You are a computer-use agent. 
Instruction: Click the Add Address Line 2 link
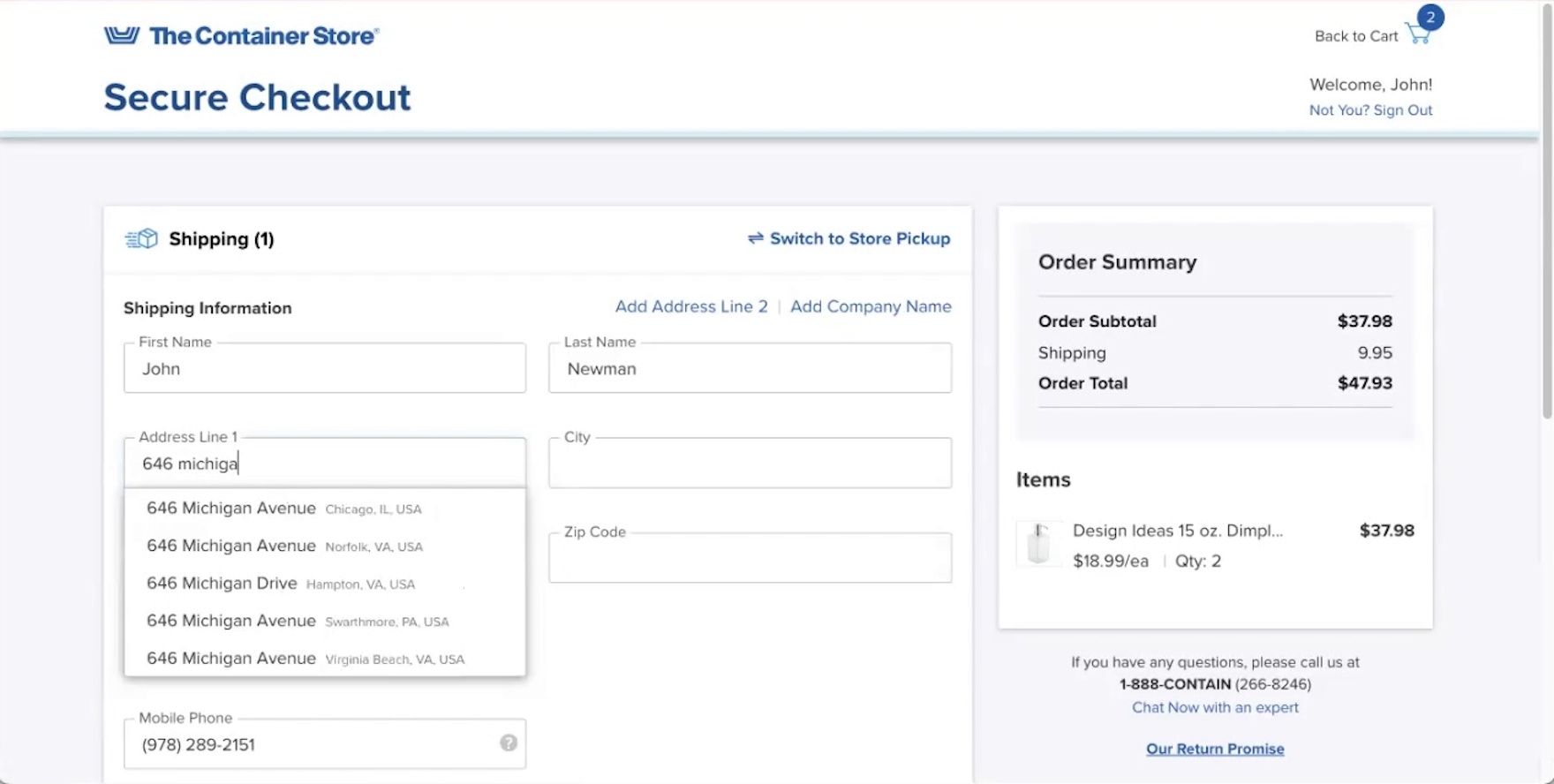pos(691,306)
